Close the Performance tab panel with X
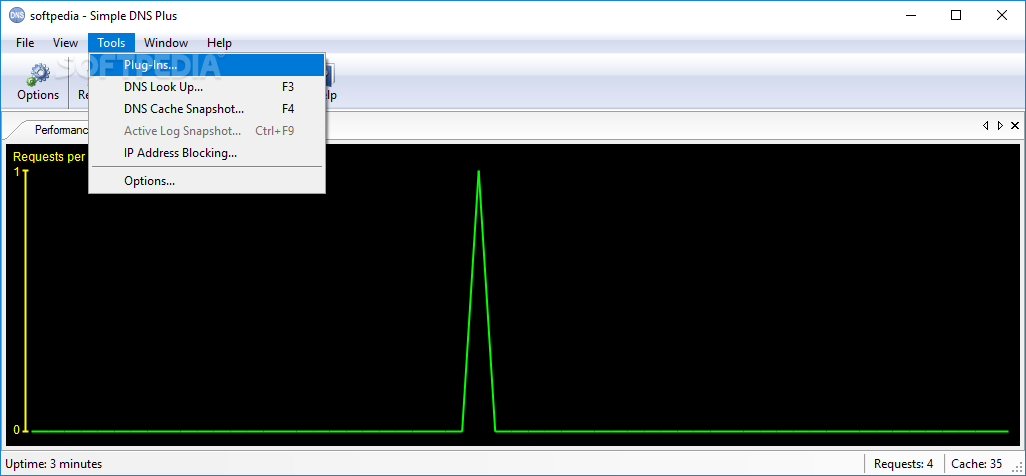Image resolution: width=1026 pixels, height=476 pixels. (1015, 126)
